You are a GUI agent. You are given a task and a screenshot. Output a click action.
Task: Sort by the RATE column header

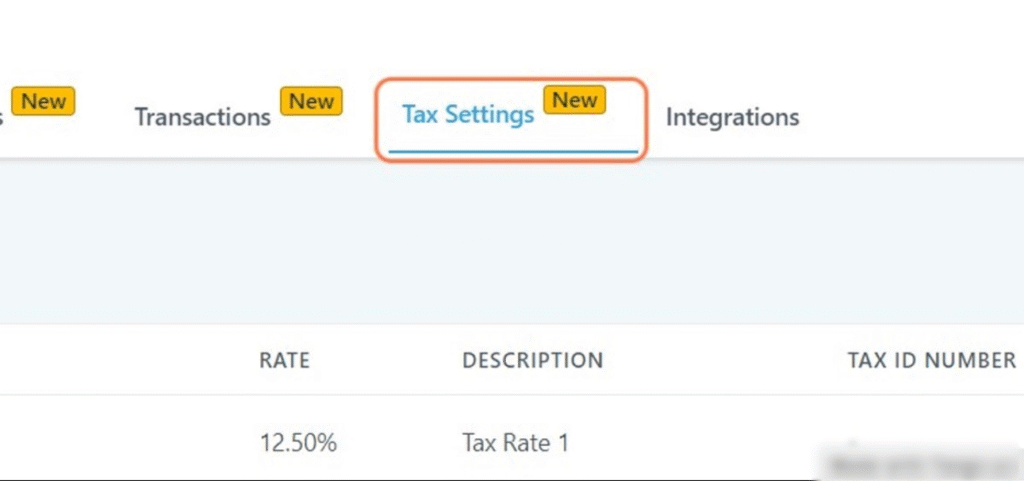(x=284, y=360)
